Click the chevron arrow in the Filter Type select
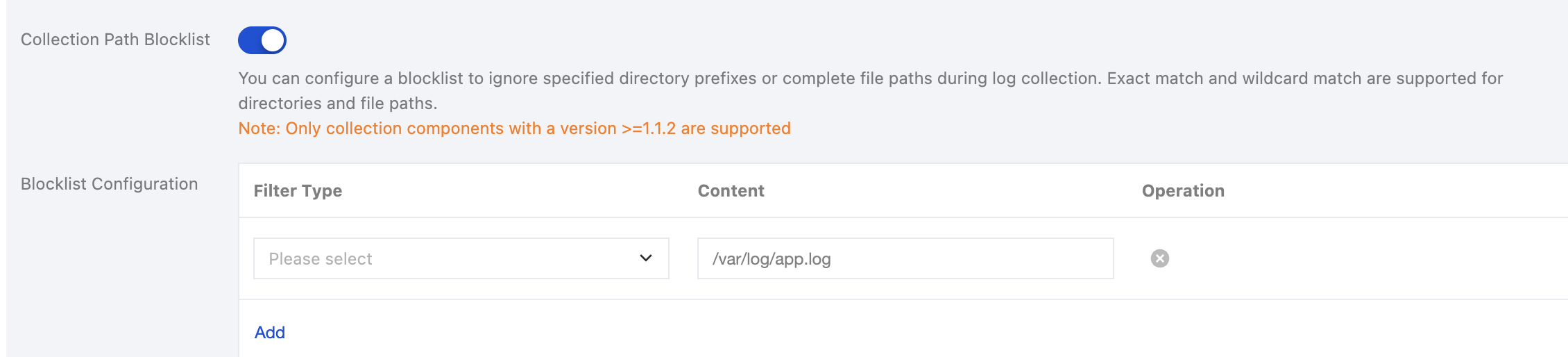This screenshot has width=1568, height=357. coord(646,258)
